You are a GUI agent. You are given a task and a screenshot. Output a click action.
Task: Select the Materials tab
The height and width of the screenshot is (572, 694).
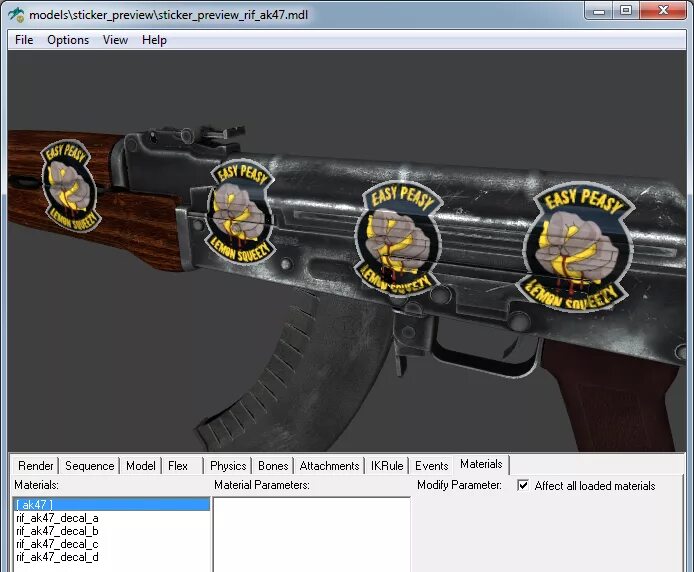[x=481, y=464]
